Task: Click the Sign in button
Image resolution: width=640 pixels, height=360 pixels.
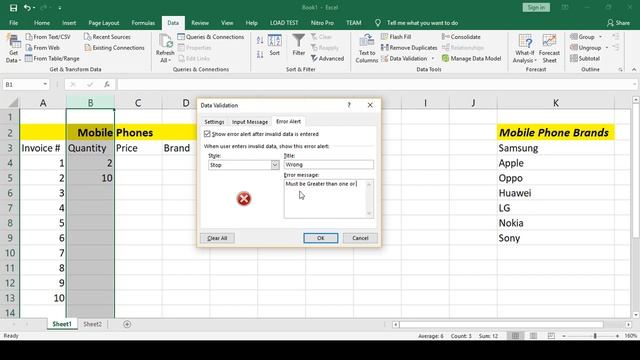Action: (x=536, y=7)
